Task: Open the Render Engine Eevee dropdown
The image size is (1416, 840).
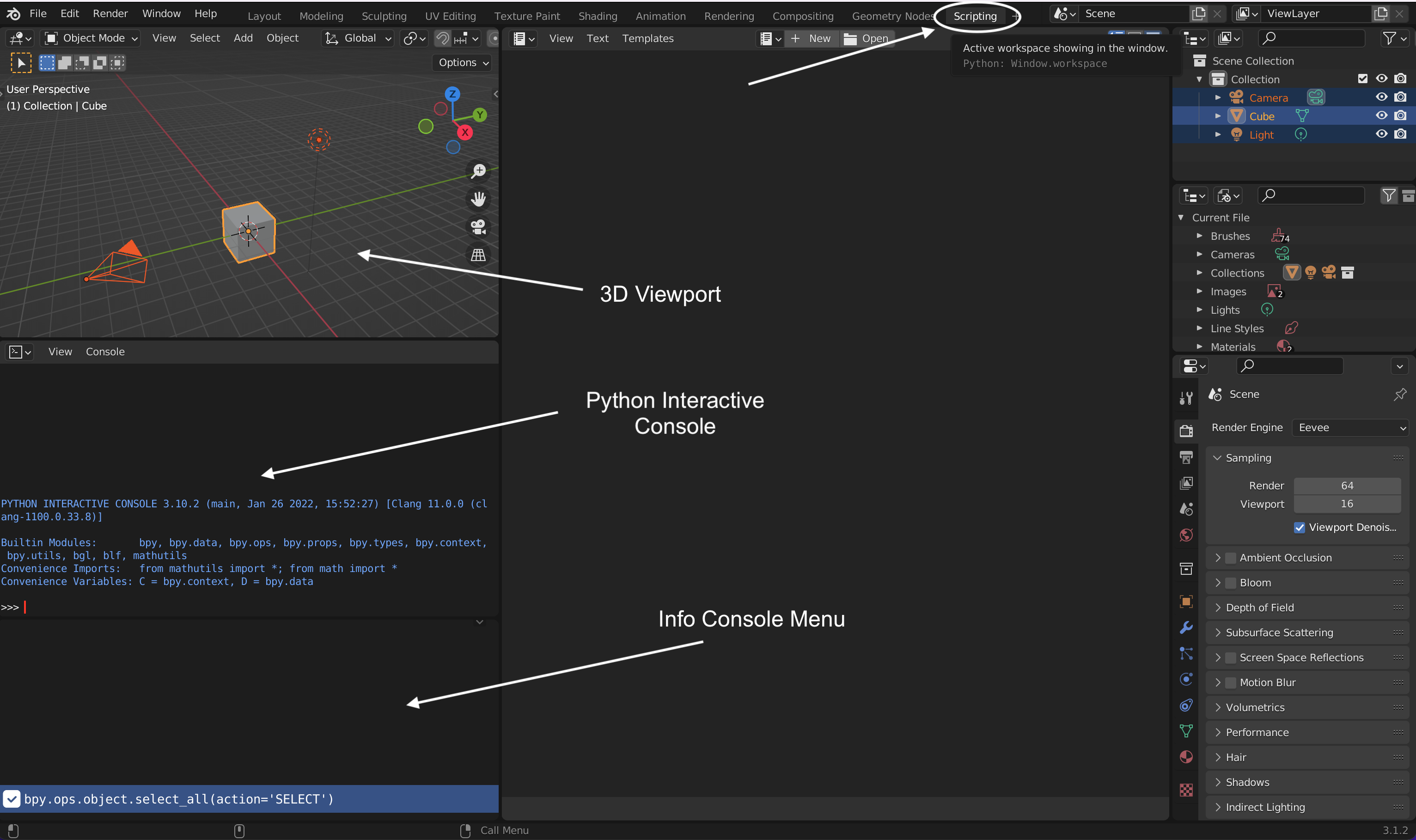Action: tap(1350, 428)
